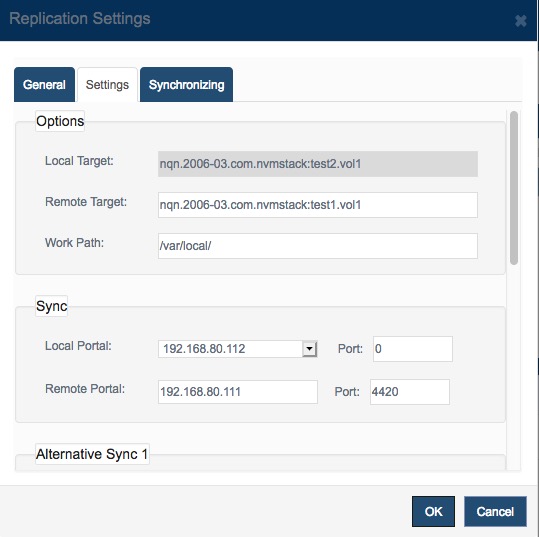Click the Alternative Sync 1 heading
539x537 pixels.
(x=92, y=454)
